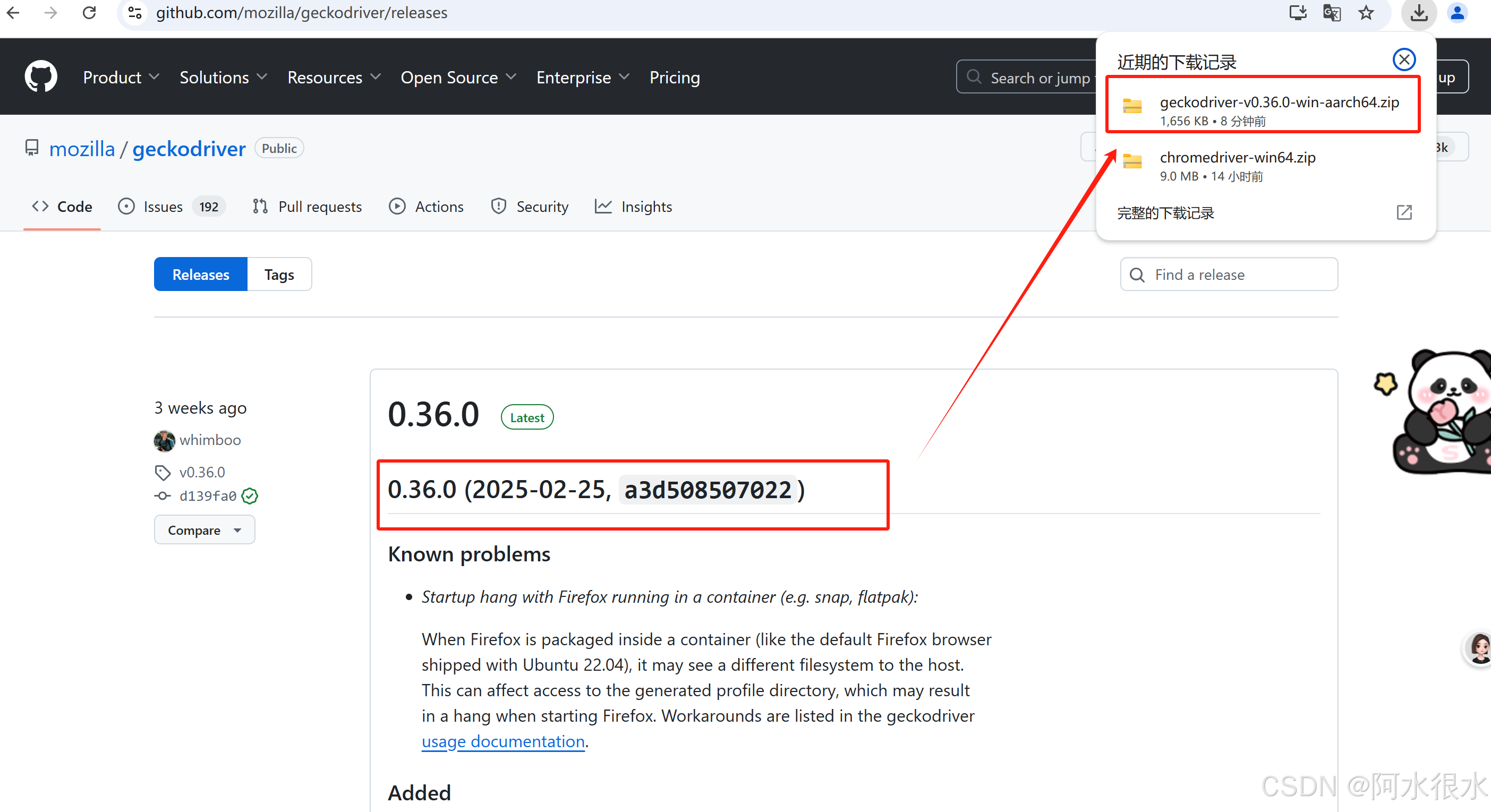Screen dimensions: 1491x812
Task: Click the 完整的下载记录 link
Action: [1165, 213]
